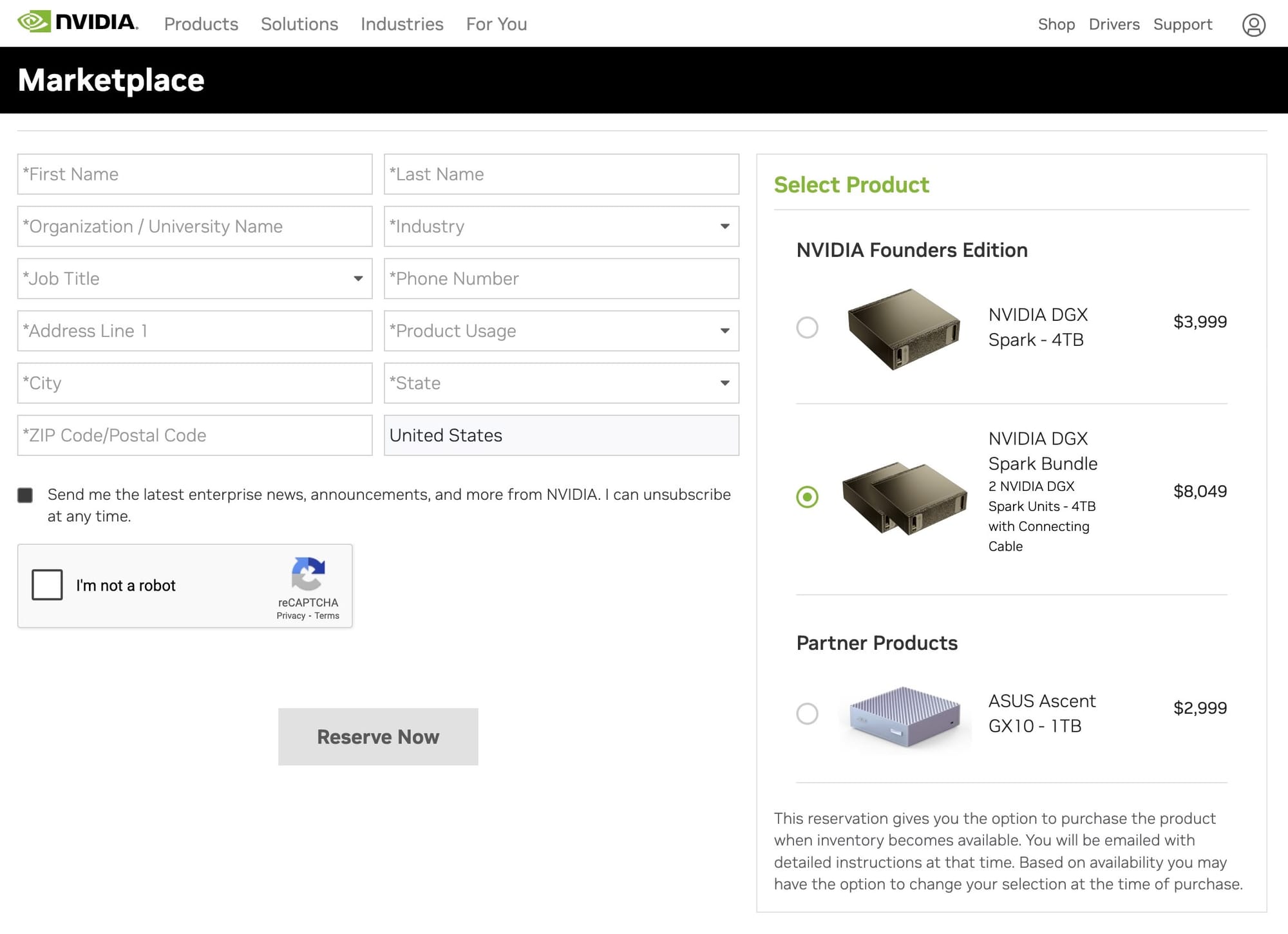Click the Last Name field
Viewport: 1288px width, 934px height.
coord(562,174)
